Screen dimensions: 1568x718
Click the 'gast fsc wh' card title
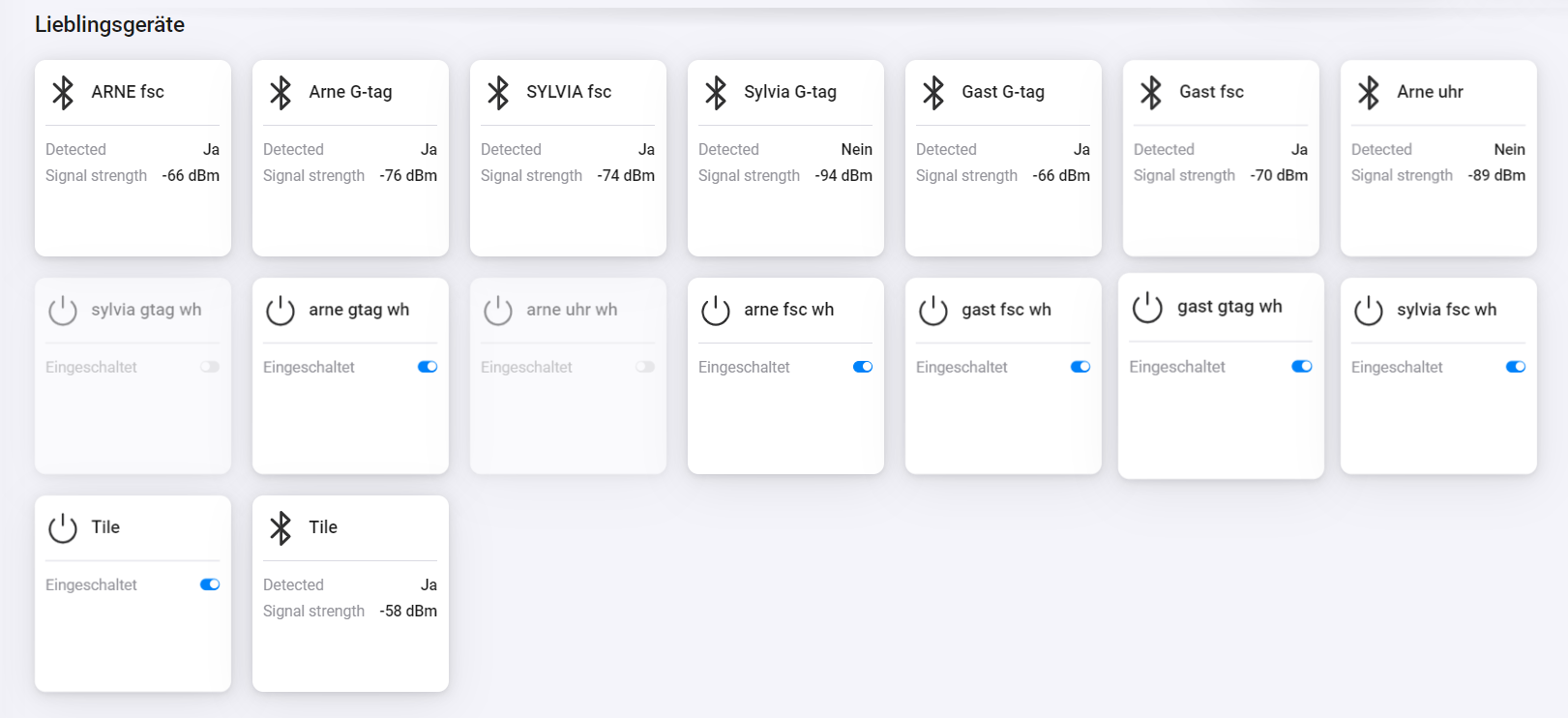[x=1006, y=310]
